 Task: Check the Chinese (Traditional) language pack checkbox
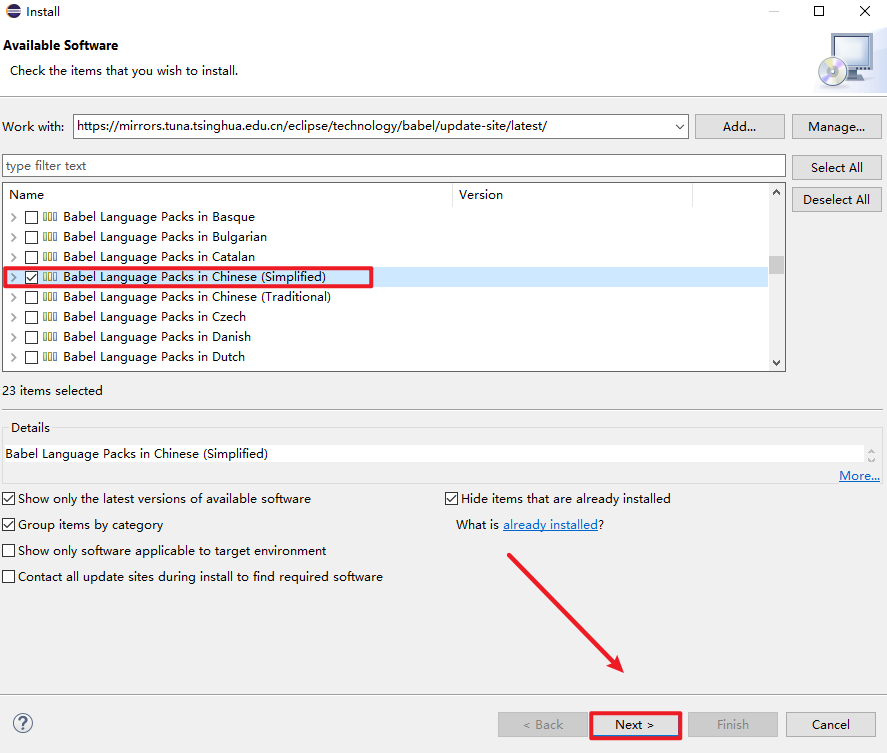click(32, 297)
